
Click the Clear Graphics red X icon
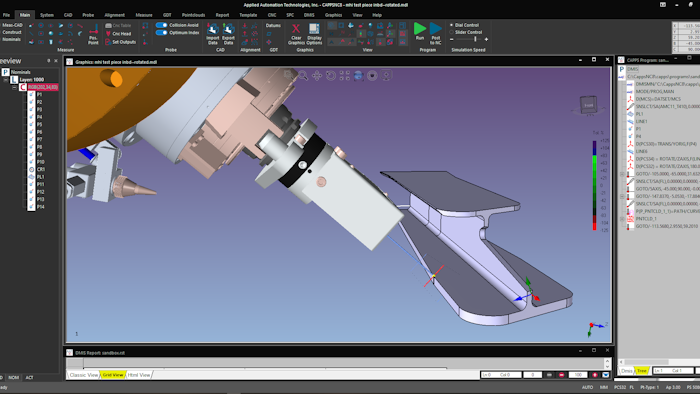296,29
